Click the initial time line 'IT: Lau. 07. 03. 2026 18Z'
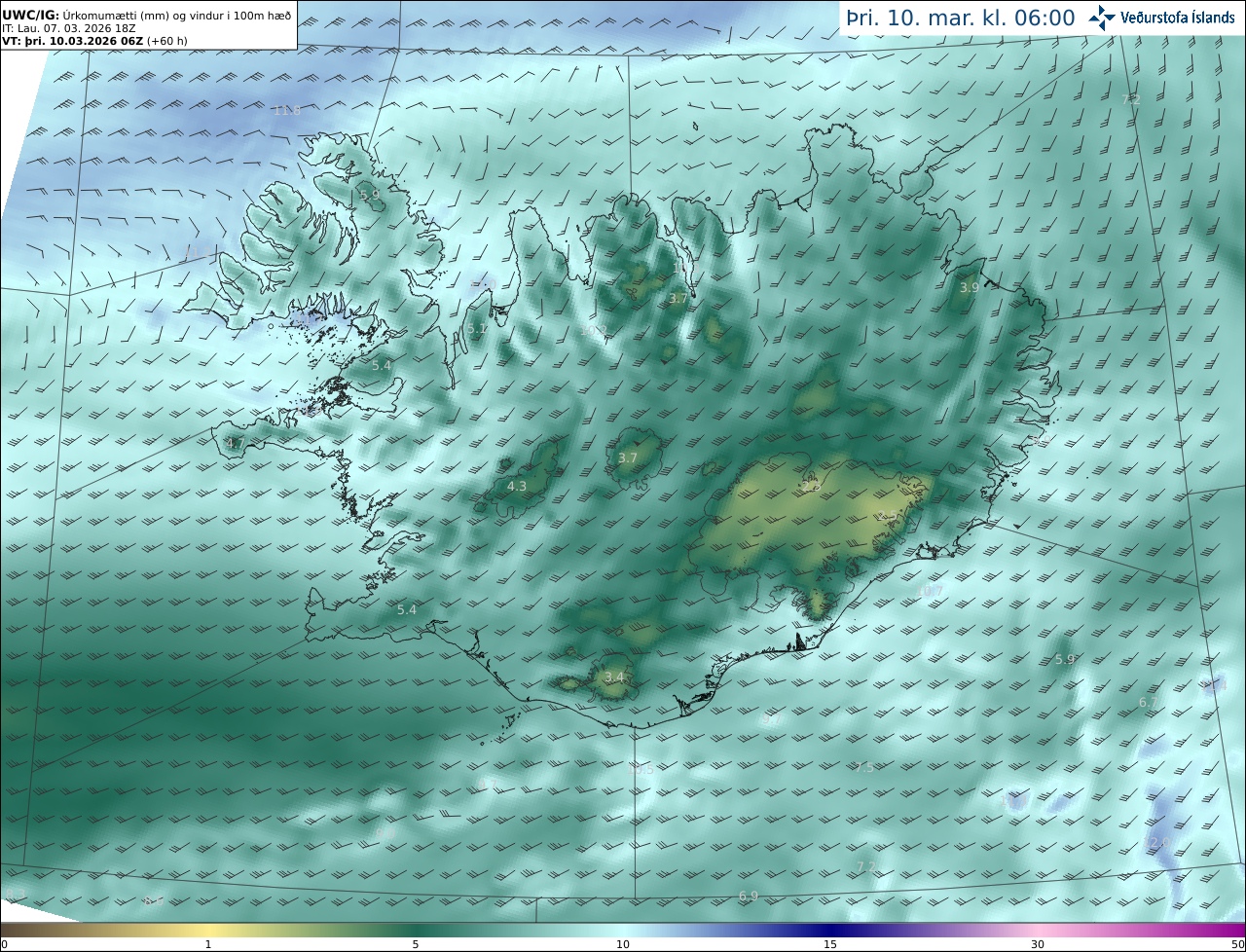Image resolution: width=1246 pixels, height=952 pixels. (x=68, y=28)
